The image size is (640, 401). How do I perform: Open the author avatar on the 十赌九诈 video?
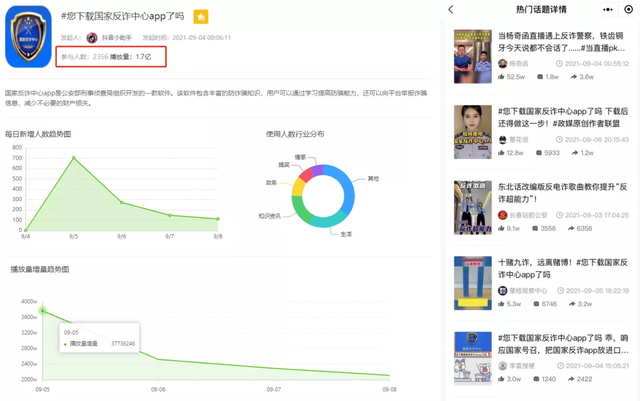coord(502,291)
